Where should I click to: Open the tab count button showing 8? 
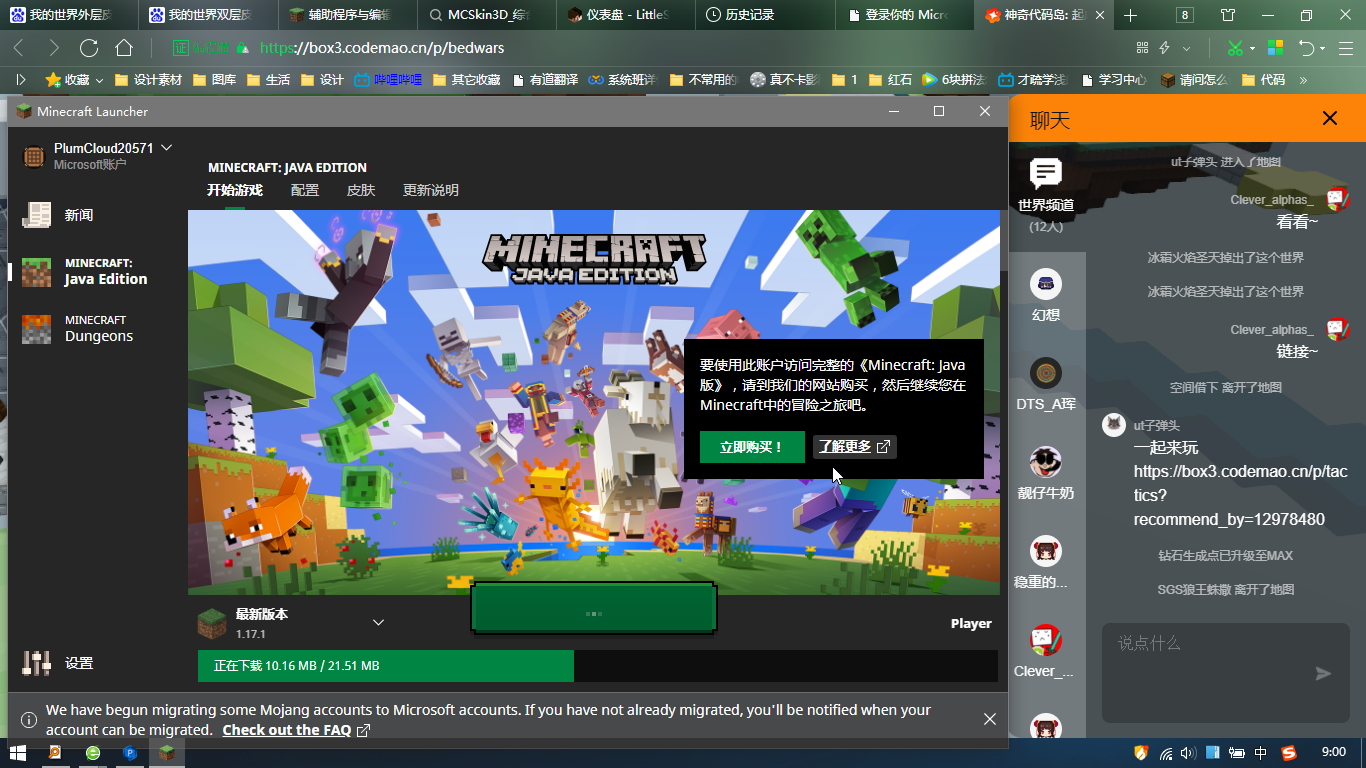(1185, 15)
